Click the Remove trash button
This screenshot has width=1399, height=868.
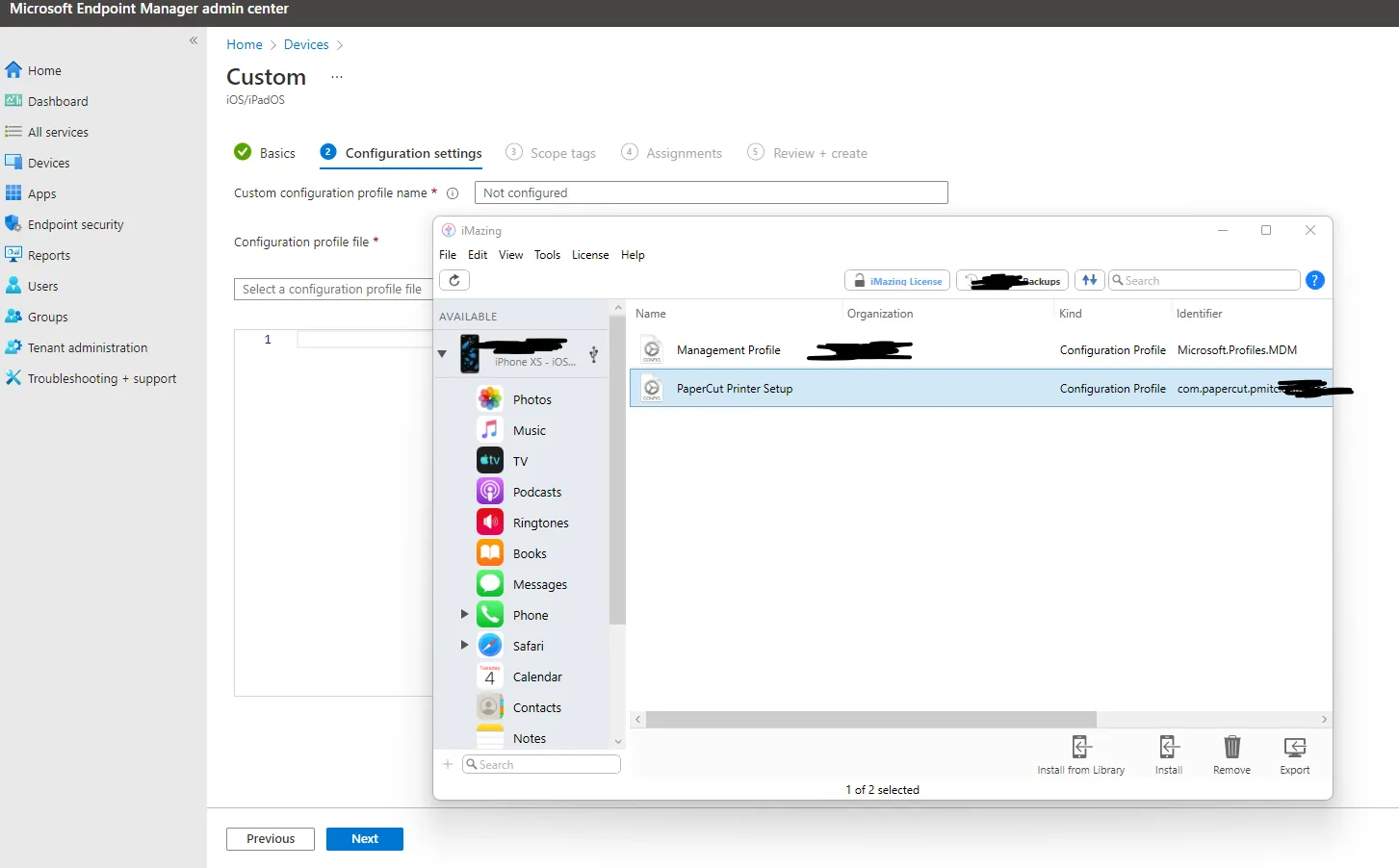coord(1231,755)
